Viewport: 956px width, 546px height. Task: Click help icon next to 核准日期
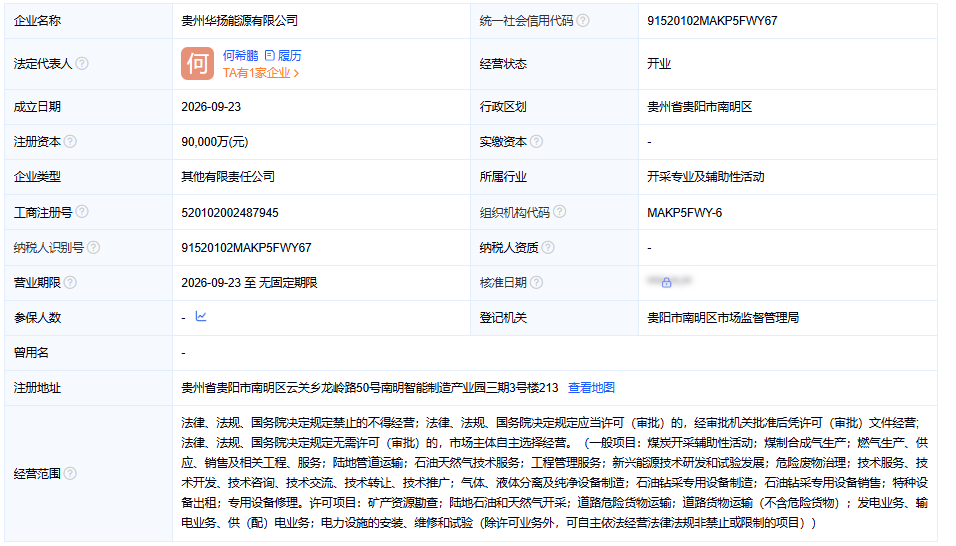coord(536,282)
